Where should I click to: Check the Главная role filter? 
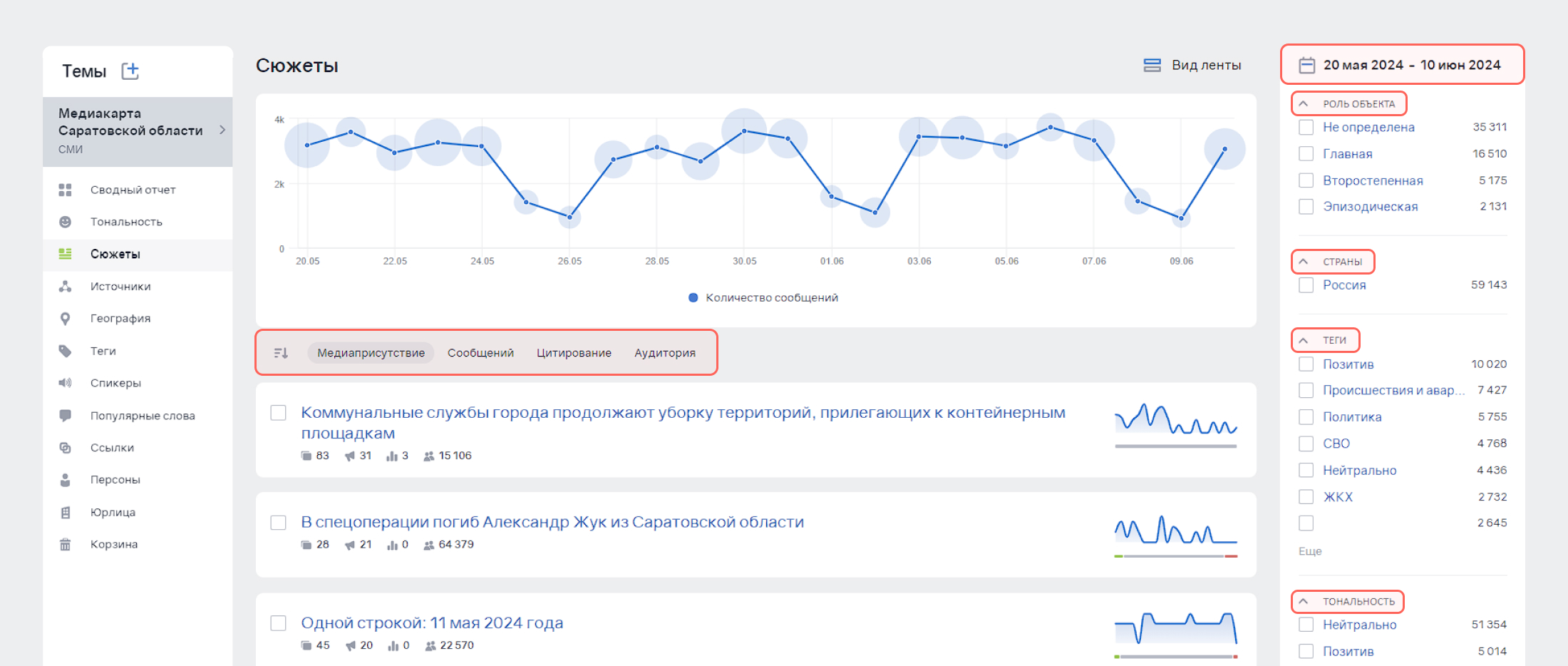[x=1306, y=153]
